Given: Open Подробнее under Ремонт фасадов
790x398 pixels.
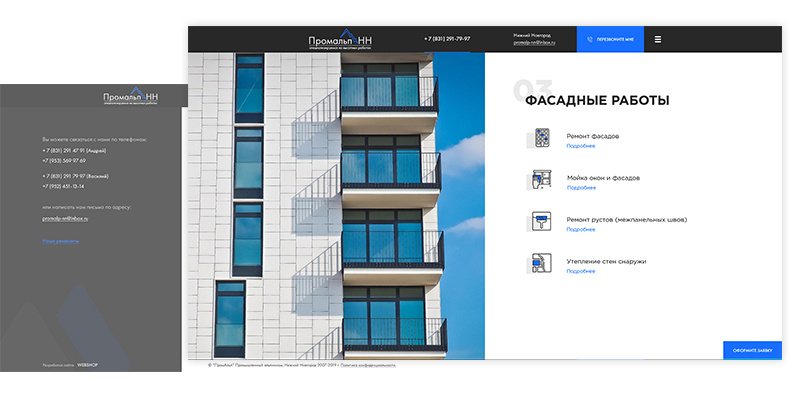Looking at the screenshot, I should (580, 146).
